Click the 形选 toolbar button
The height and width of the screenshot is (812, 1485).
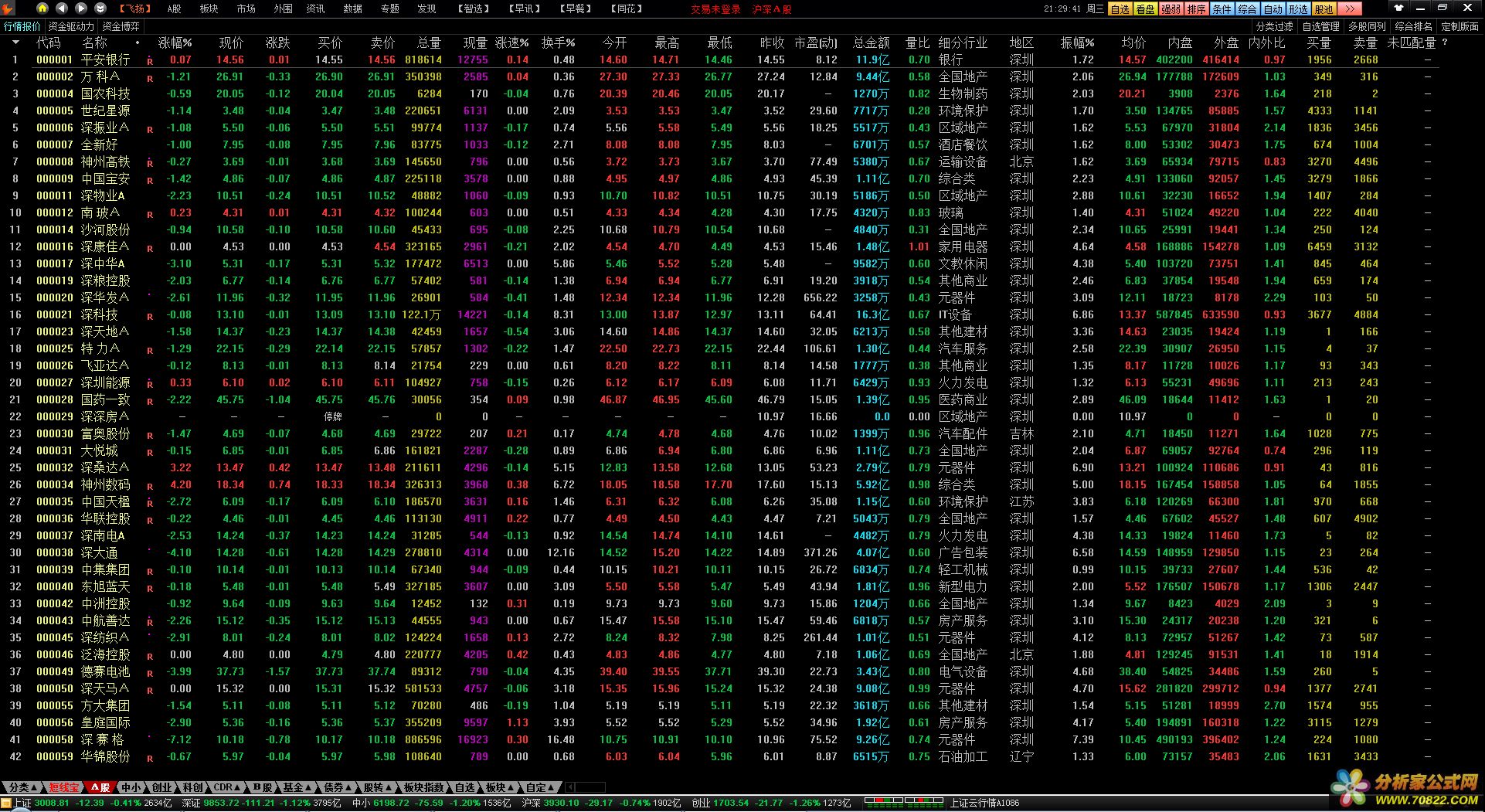click(1298, 8)
